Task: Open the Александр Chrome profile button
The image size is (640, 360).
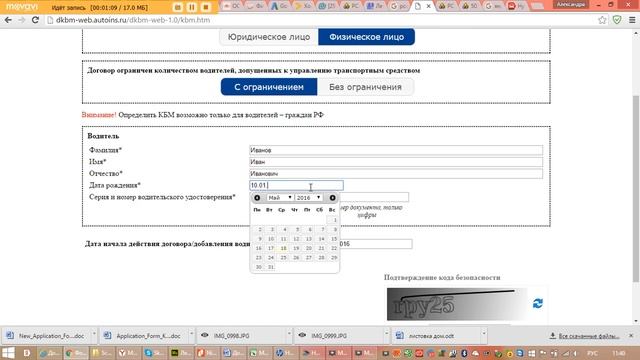Action: (571, 4)
